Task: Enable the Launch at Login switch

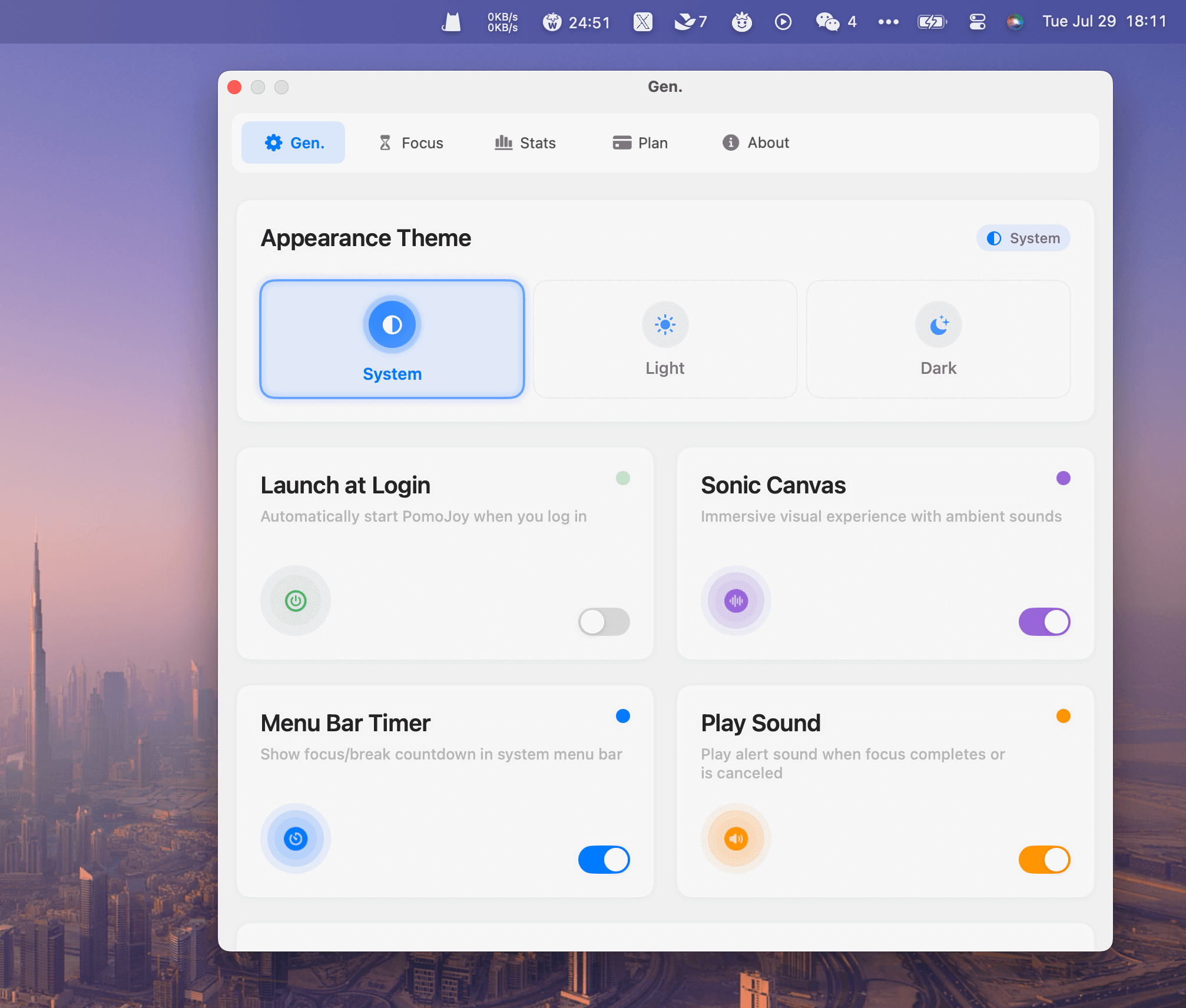Action: (604, 622)
